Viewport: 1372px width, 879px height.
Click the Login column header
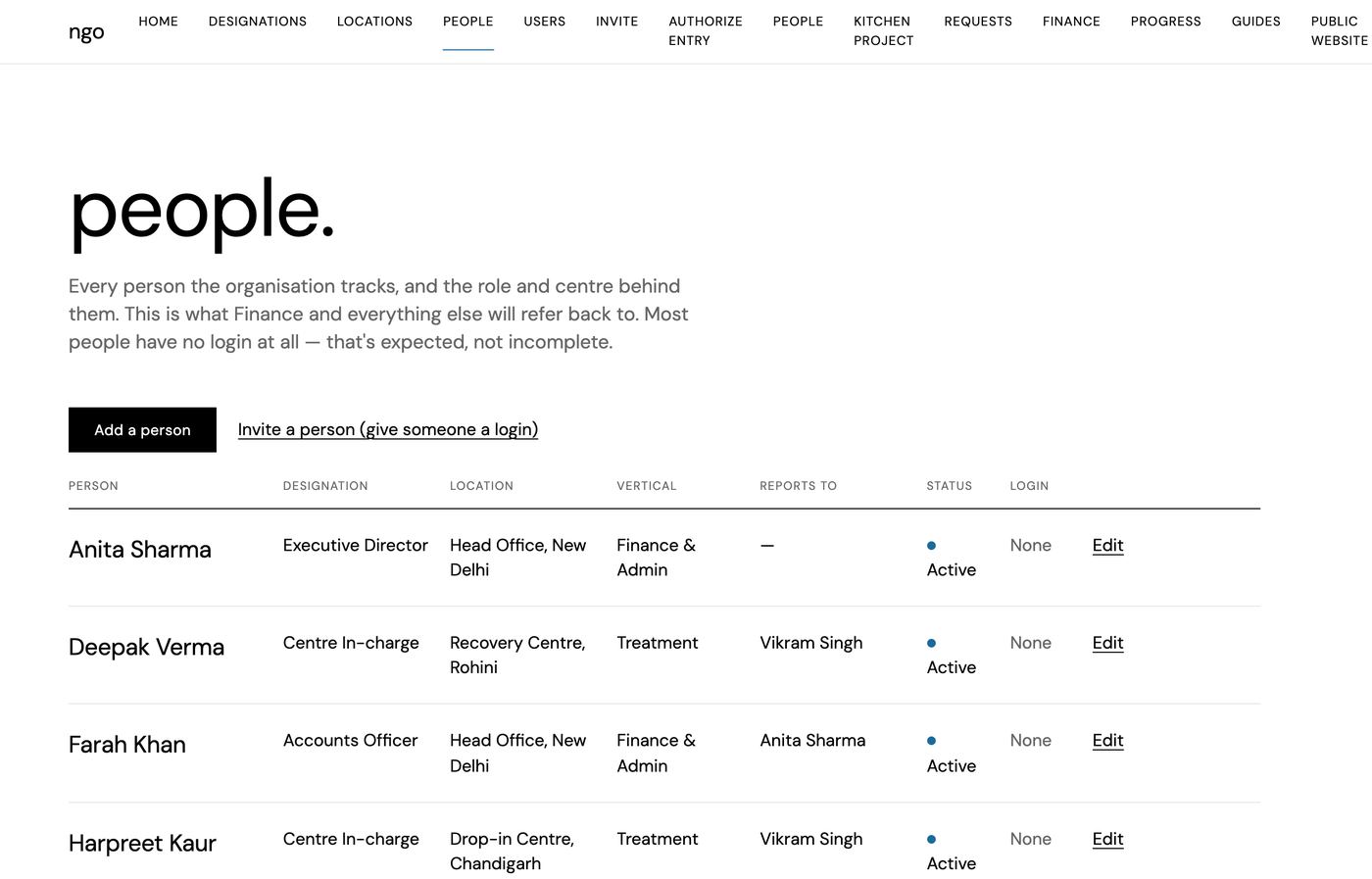tap(1029, 486)
